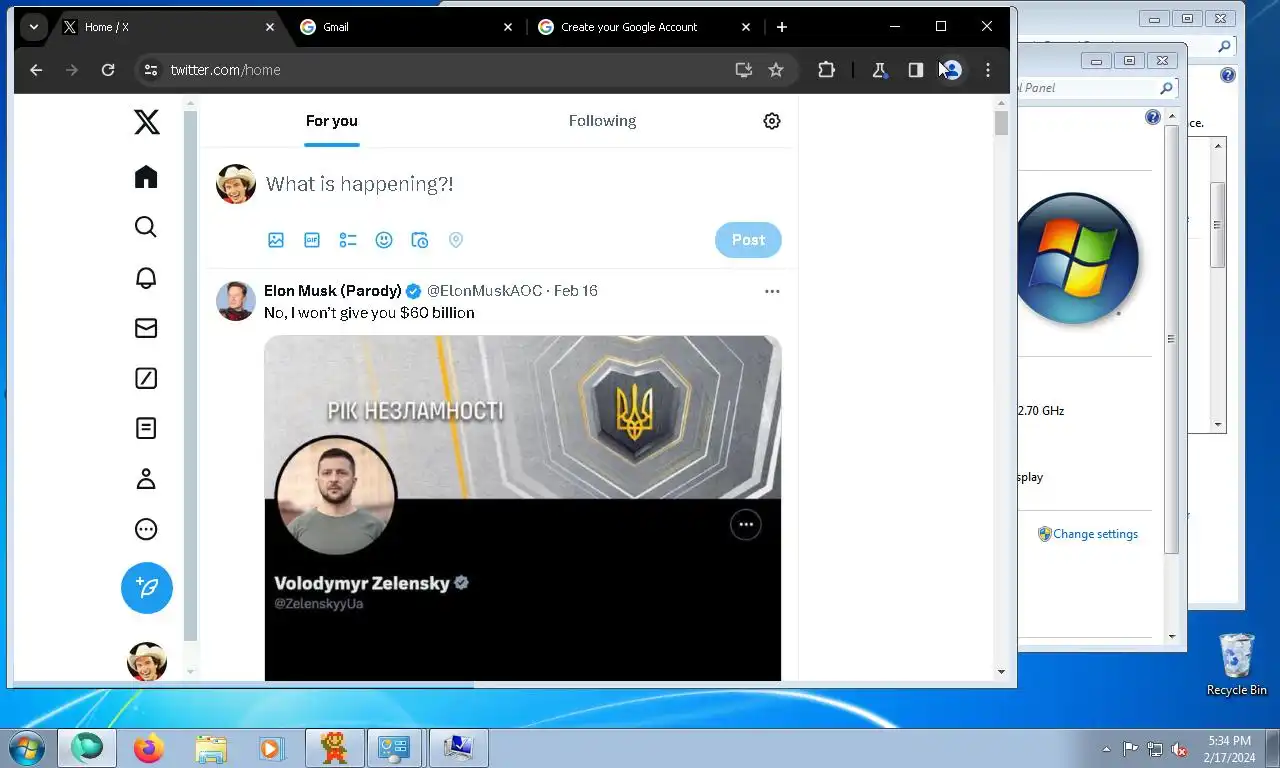Switch to the For you tab
Viewport: 1280px width, 768px height.
click(x=332, y=121)
